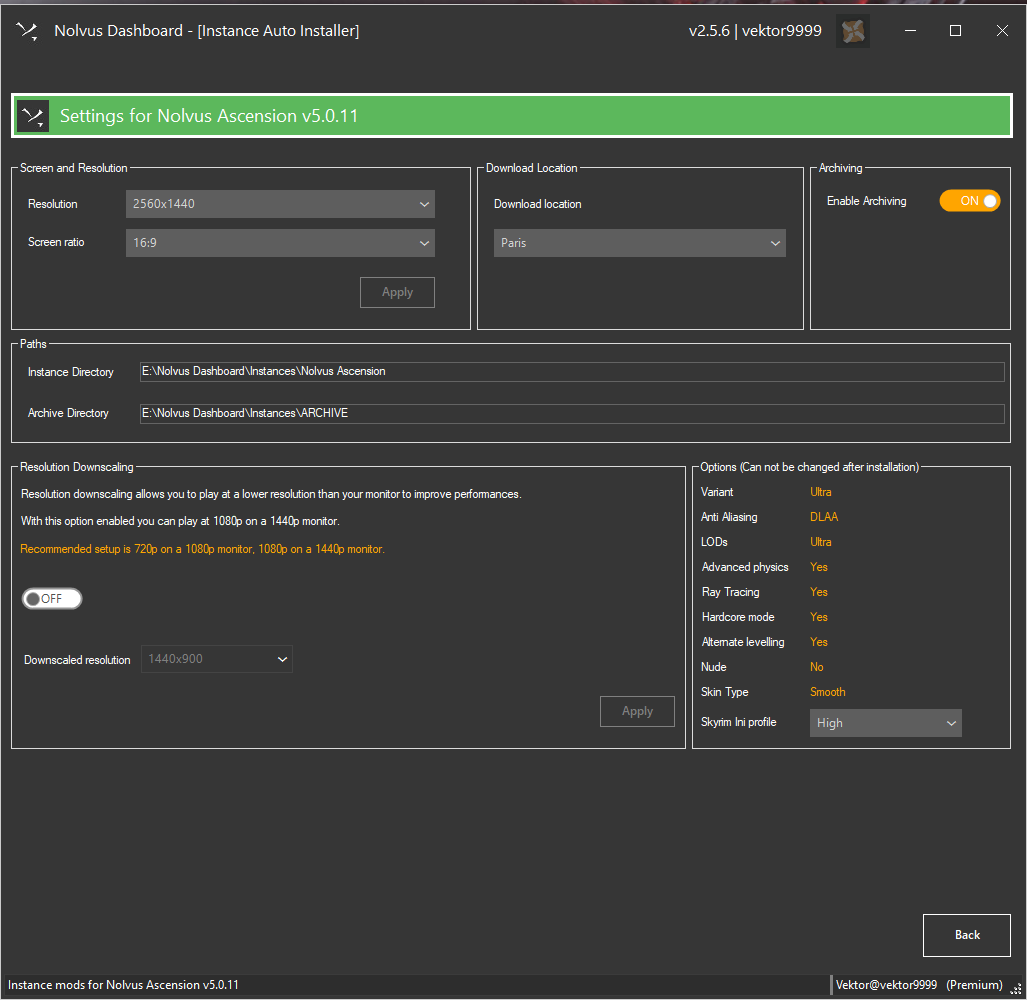Viewport: 1027px width, 1000px height.
Task: Click the orange Recommended setup text
Action: tap(202, 549)
